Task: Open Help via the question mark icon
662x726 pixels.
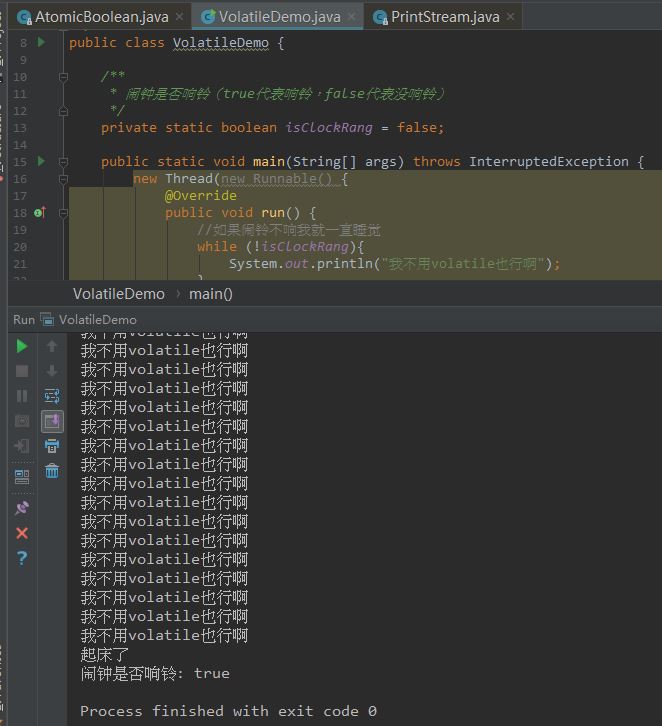Action: (22, 558)
